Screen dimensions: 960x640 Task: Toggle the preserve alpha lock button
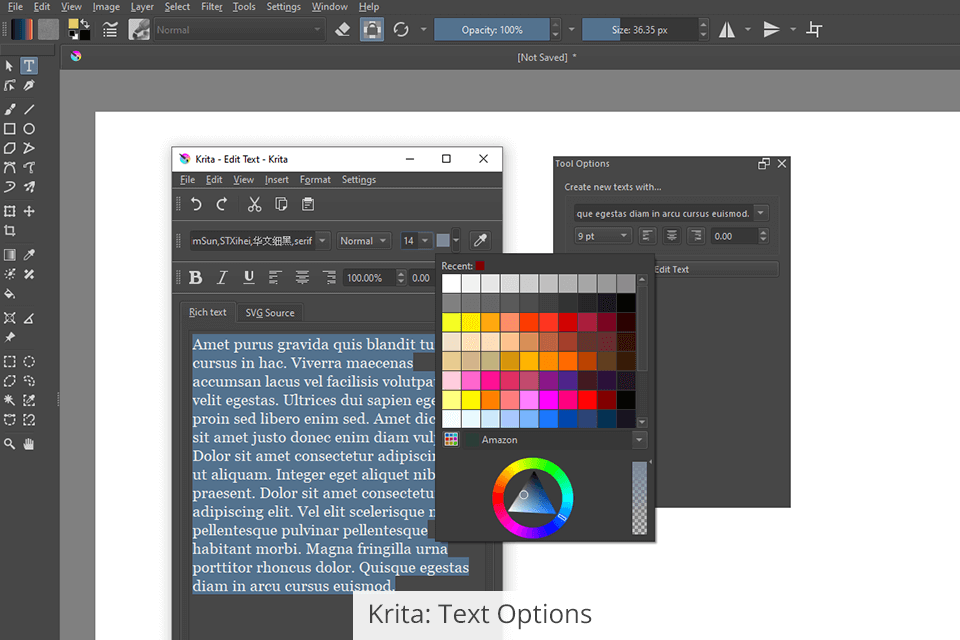tap(371, 30)
